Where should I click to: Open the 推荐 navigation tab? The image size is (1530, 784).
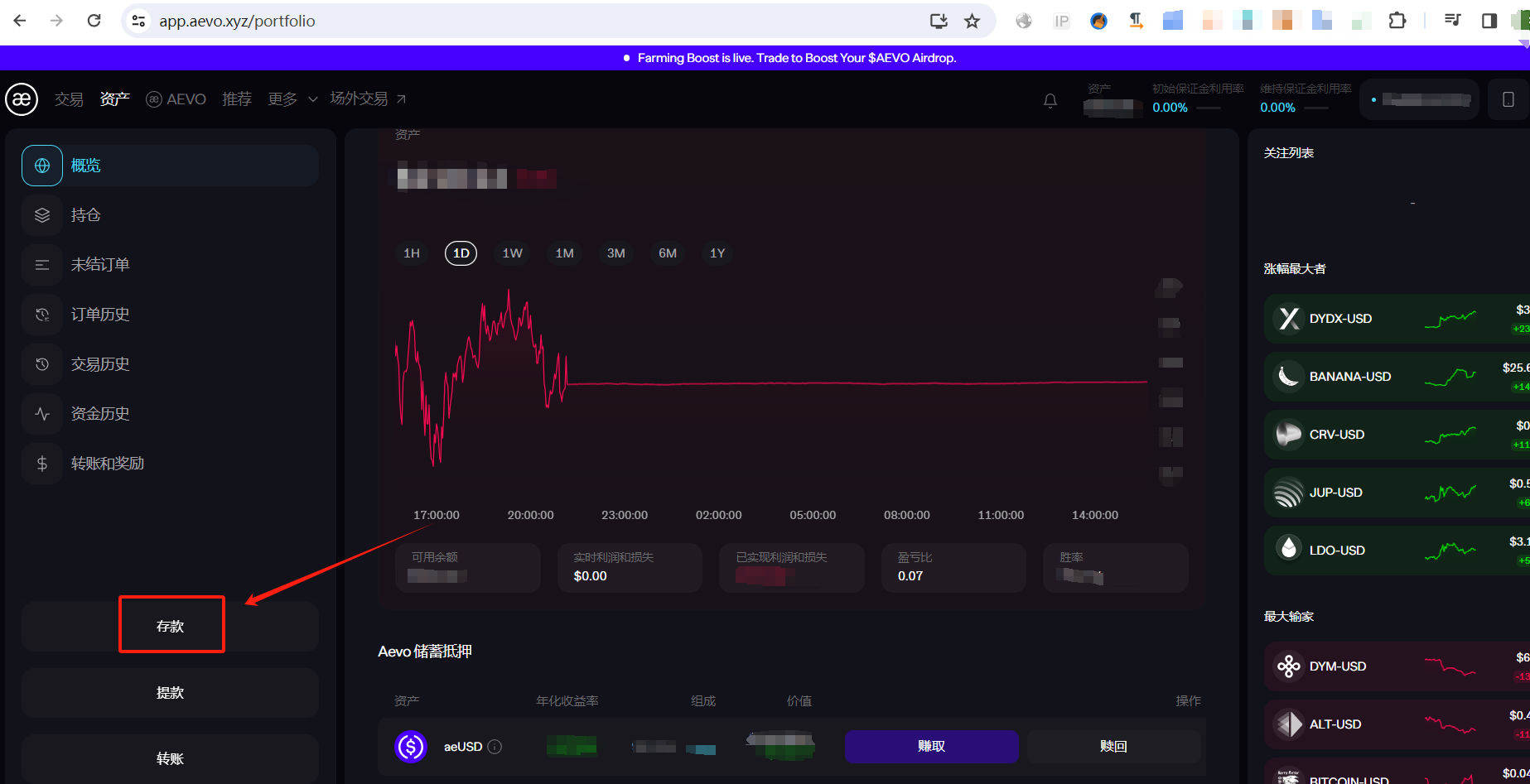[237, 99]
